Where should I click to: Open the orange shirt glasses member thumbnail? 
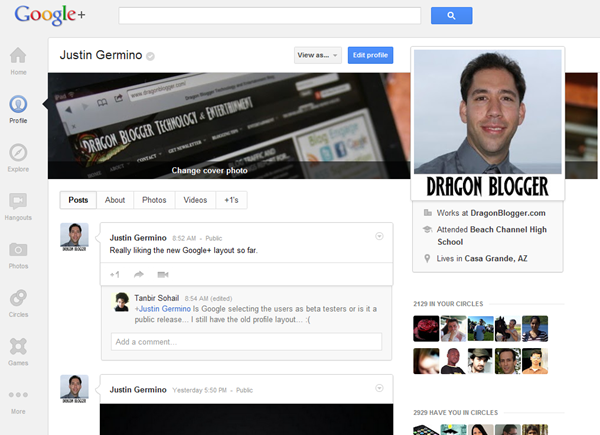click(x=535, y=361)
